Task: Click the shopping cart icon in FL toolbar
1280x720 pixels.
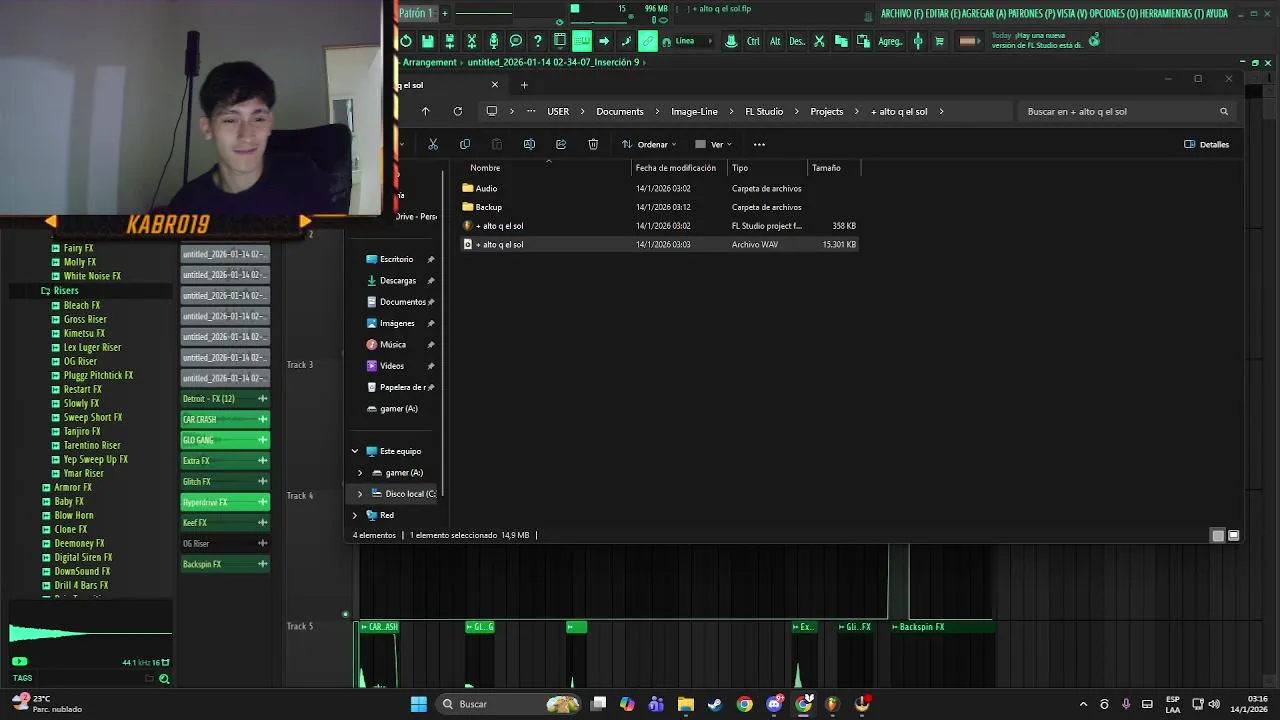Action: click(x=939, y=41)
